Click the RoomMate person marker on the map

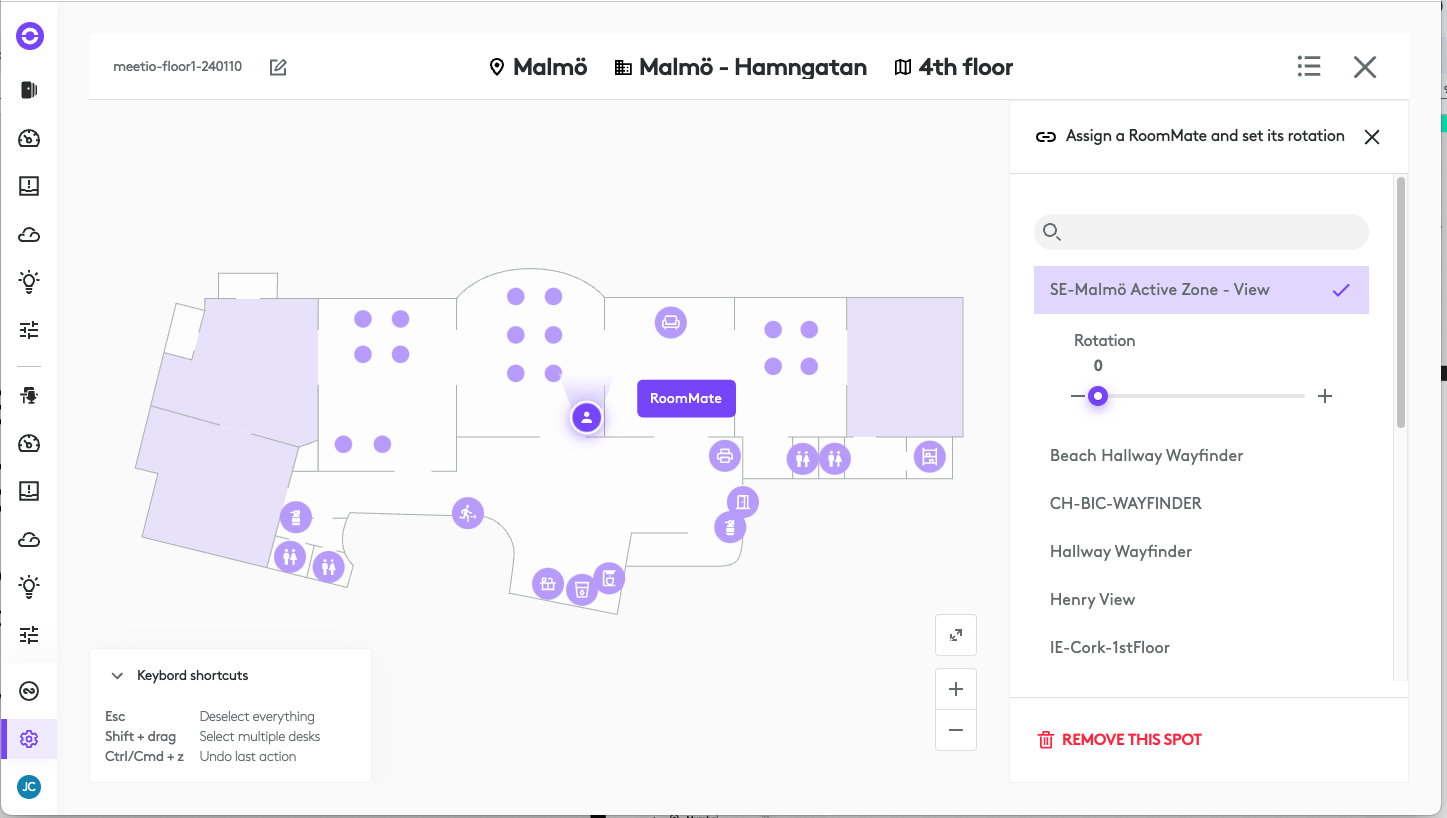pos(587,417)
